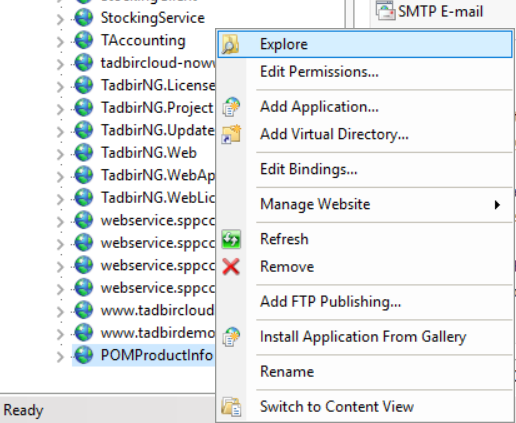
Task: Expand the TAccounting site node
Action: click(60, 41)
